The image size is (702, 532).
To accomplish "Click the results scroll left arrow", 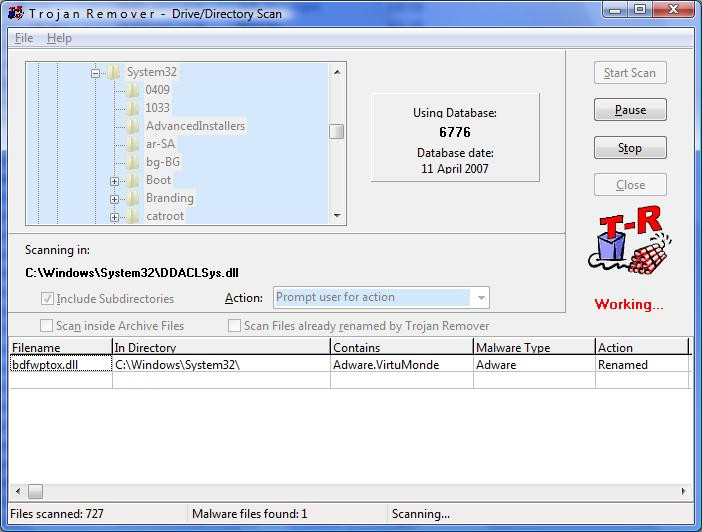I will [18, 491].
